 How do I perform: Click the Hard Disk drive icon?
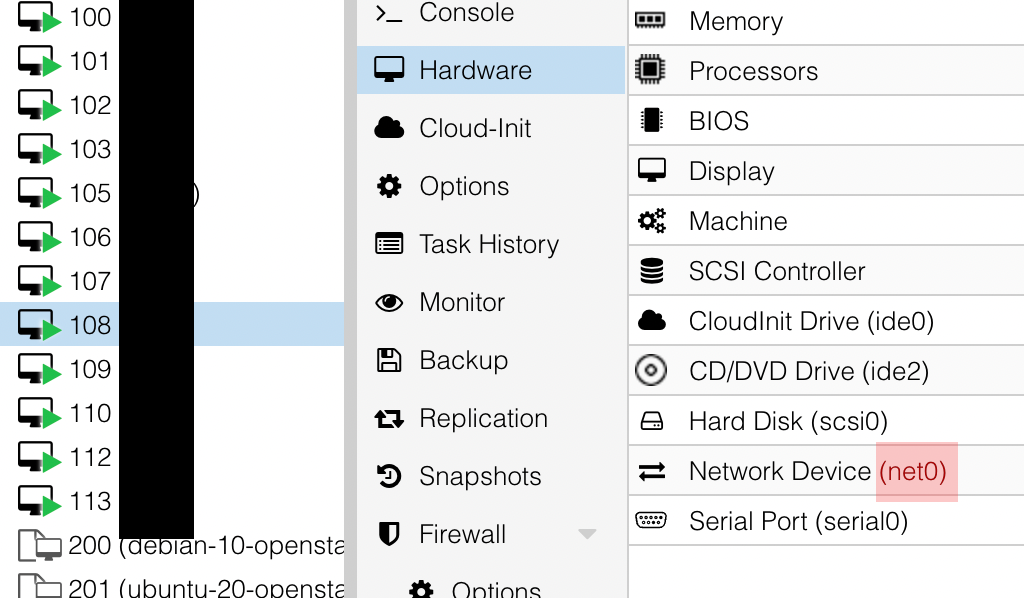point(651,421)
